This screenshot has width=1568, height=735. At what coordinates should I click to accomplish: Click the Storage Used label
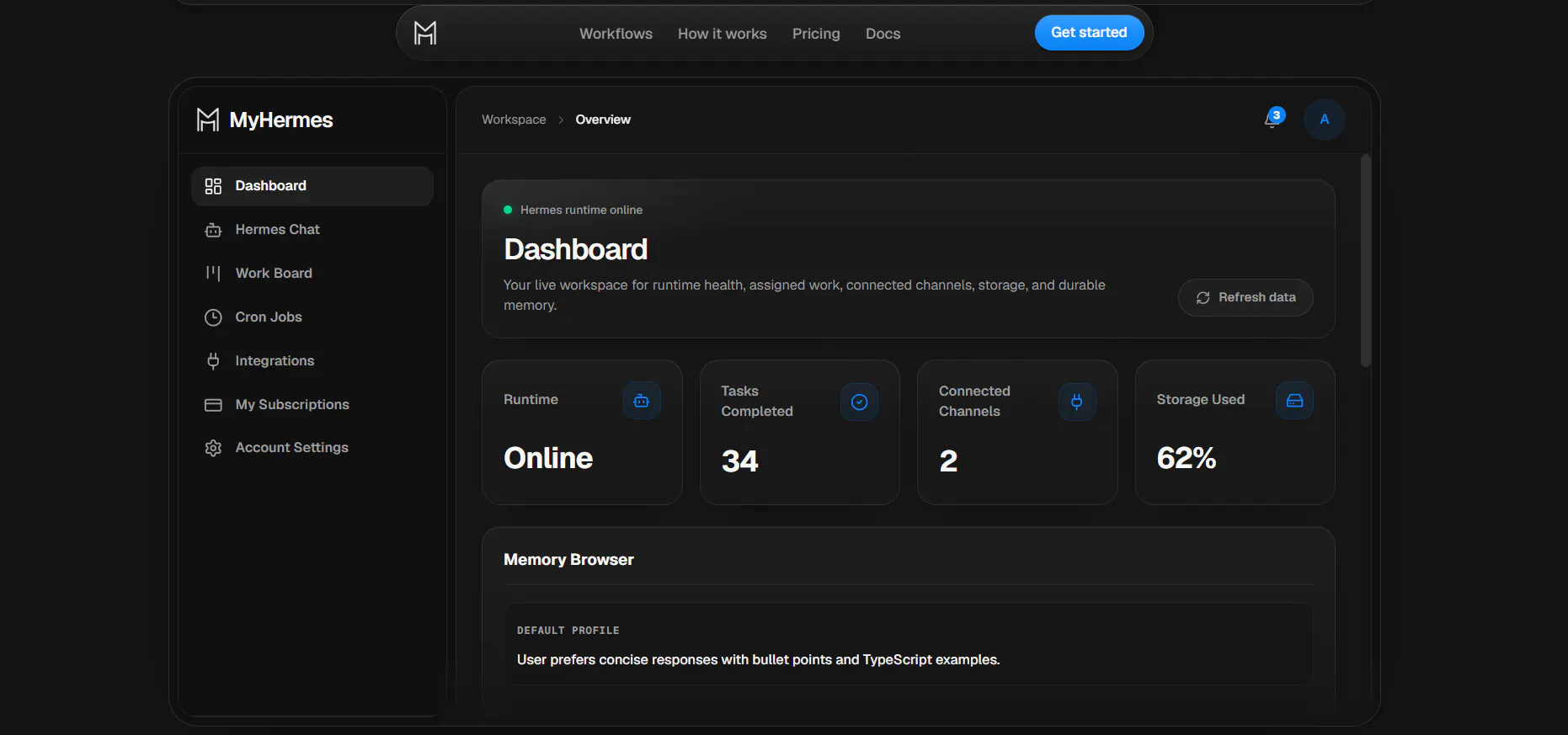coord(1200,399)
